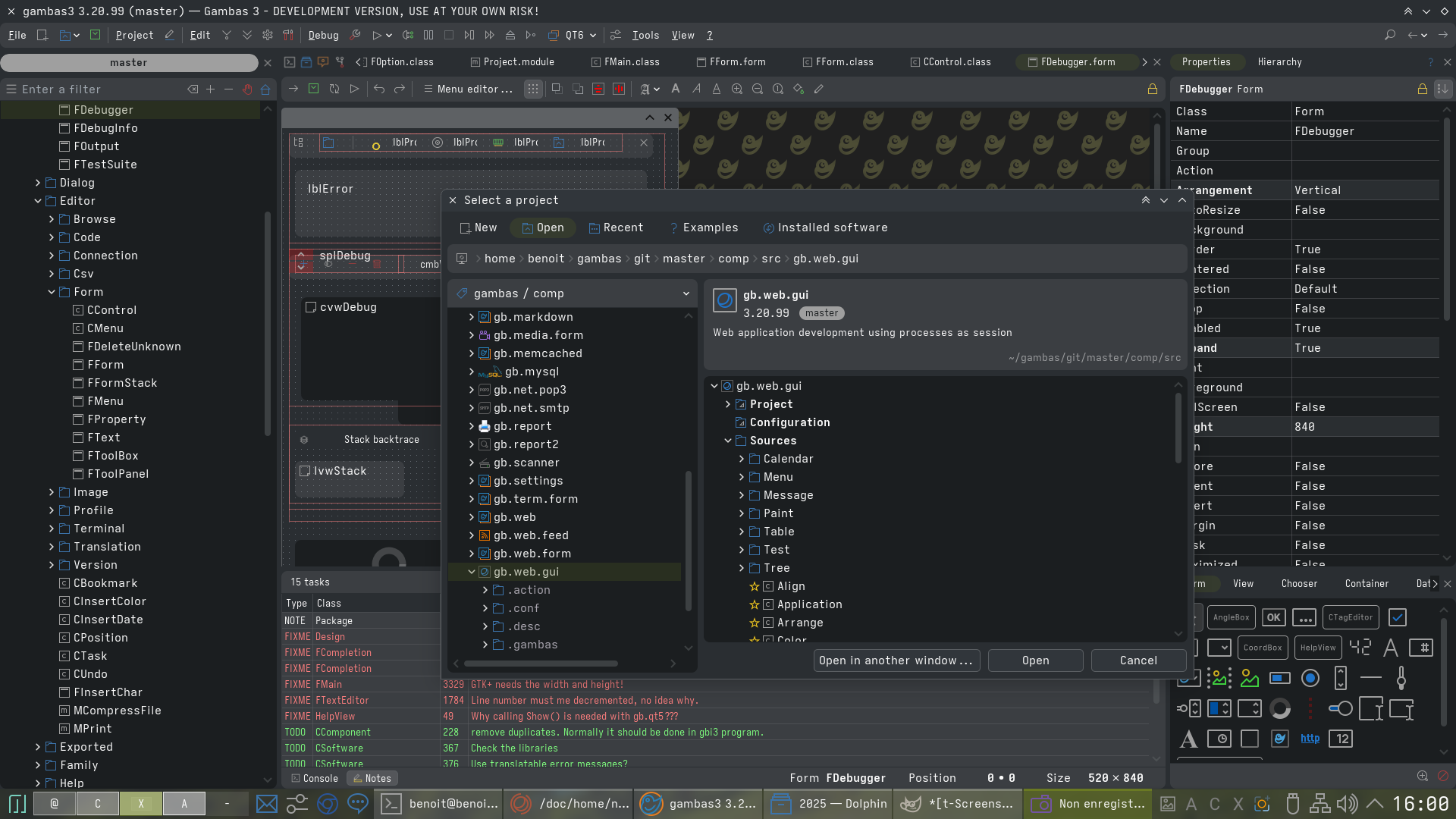Screen dimensions: 1456x819
Task: Switch to the Recent tab in dialog
Action: click(617, 227)
